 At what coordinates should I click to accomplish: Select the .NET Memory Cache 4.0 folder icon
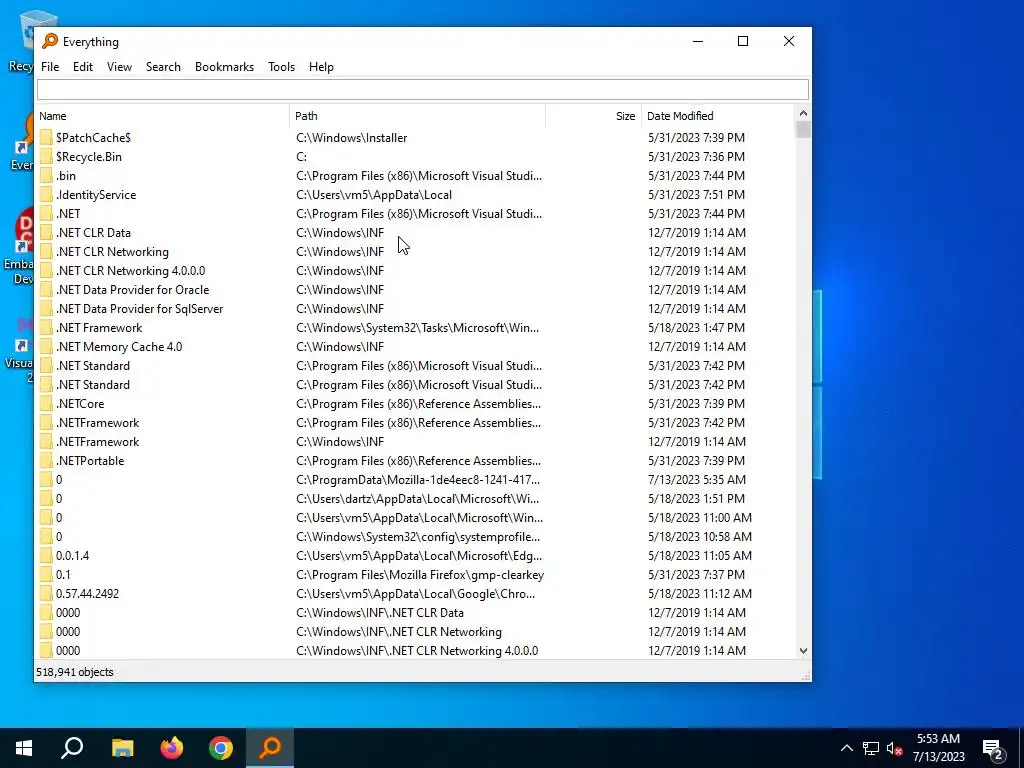(46, 347)
